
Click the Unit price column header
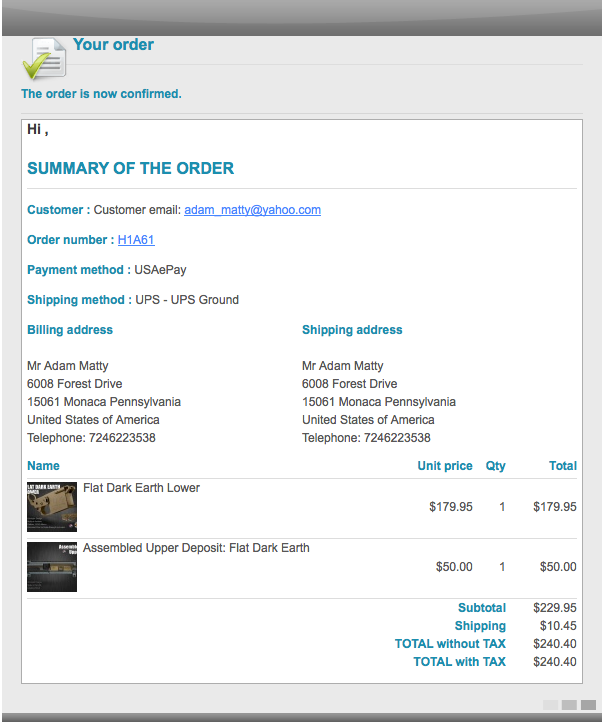pos(445,466)
